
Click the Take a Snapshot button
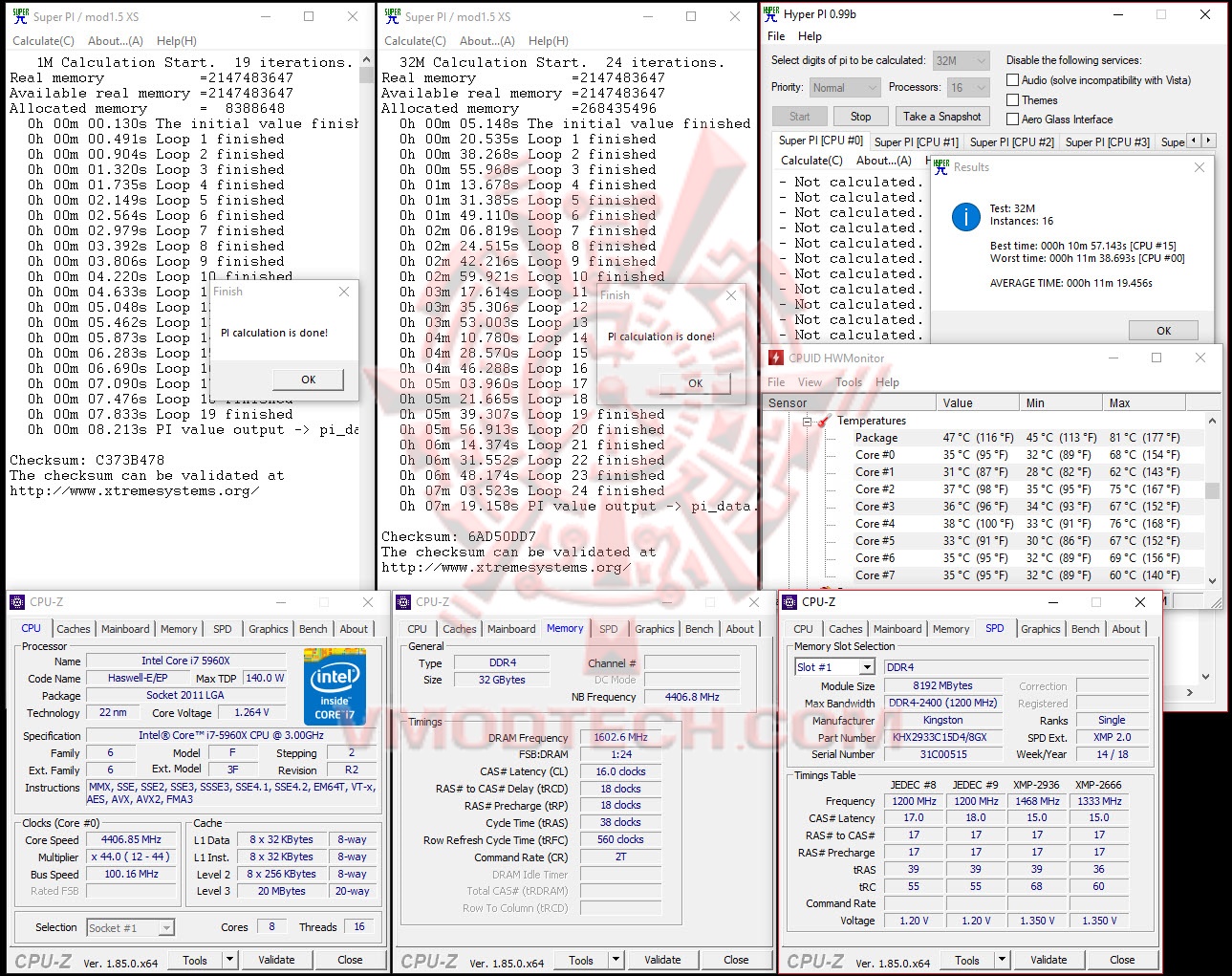pos(941,117)
